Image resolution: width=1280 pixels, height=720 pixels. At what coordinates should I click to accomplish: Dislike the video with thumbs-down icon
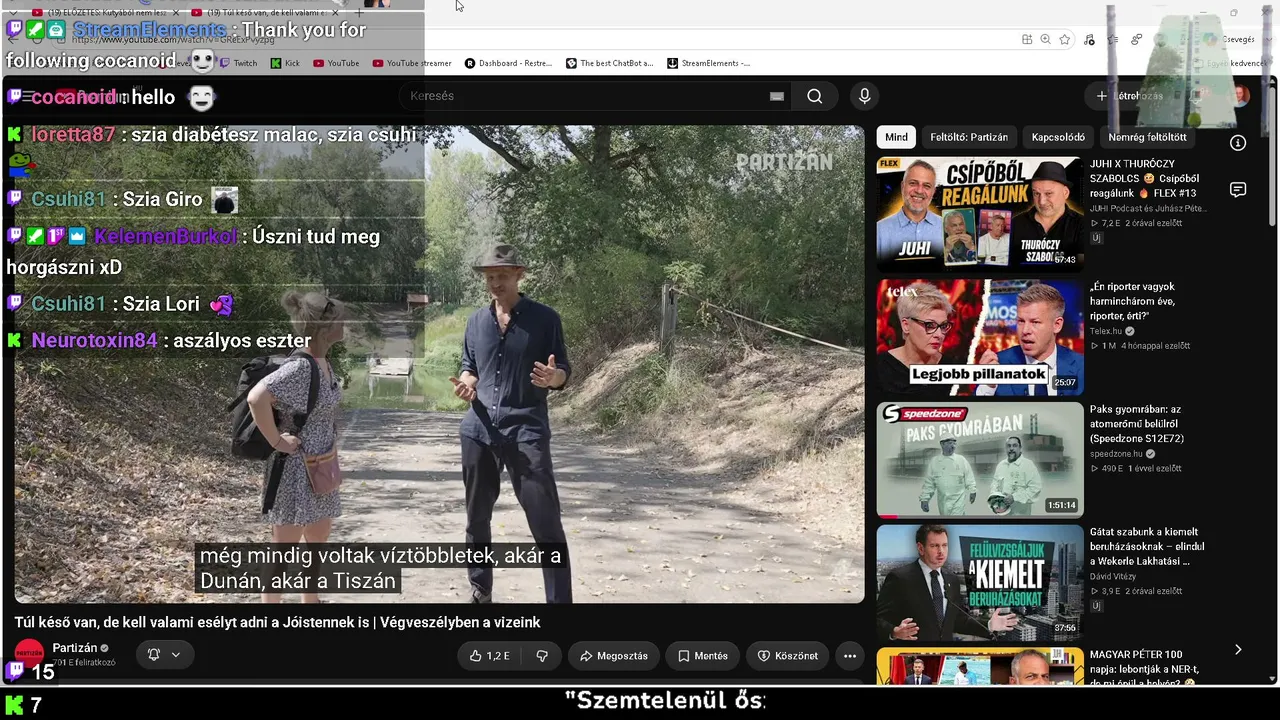[x=542, y=656]
